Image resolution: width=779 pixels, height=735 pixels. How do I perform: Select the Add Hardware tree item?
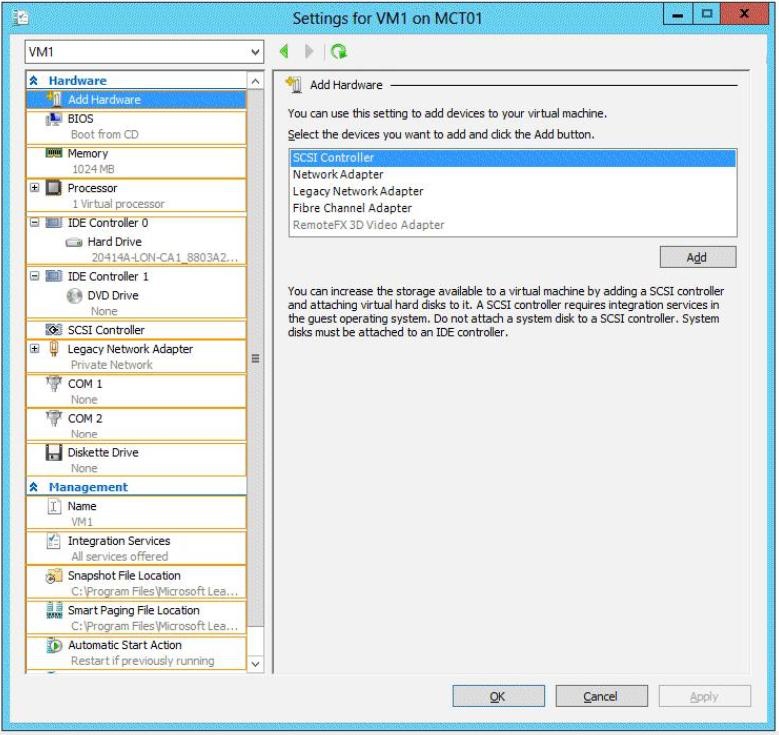click(x=136, y=99)
